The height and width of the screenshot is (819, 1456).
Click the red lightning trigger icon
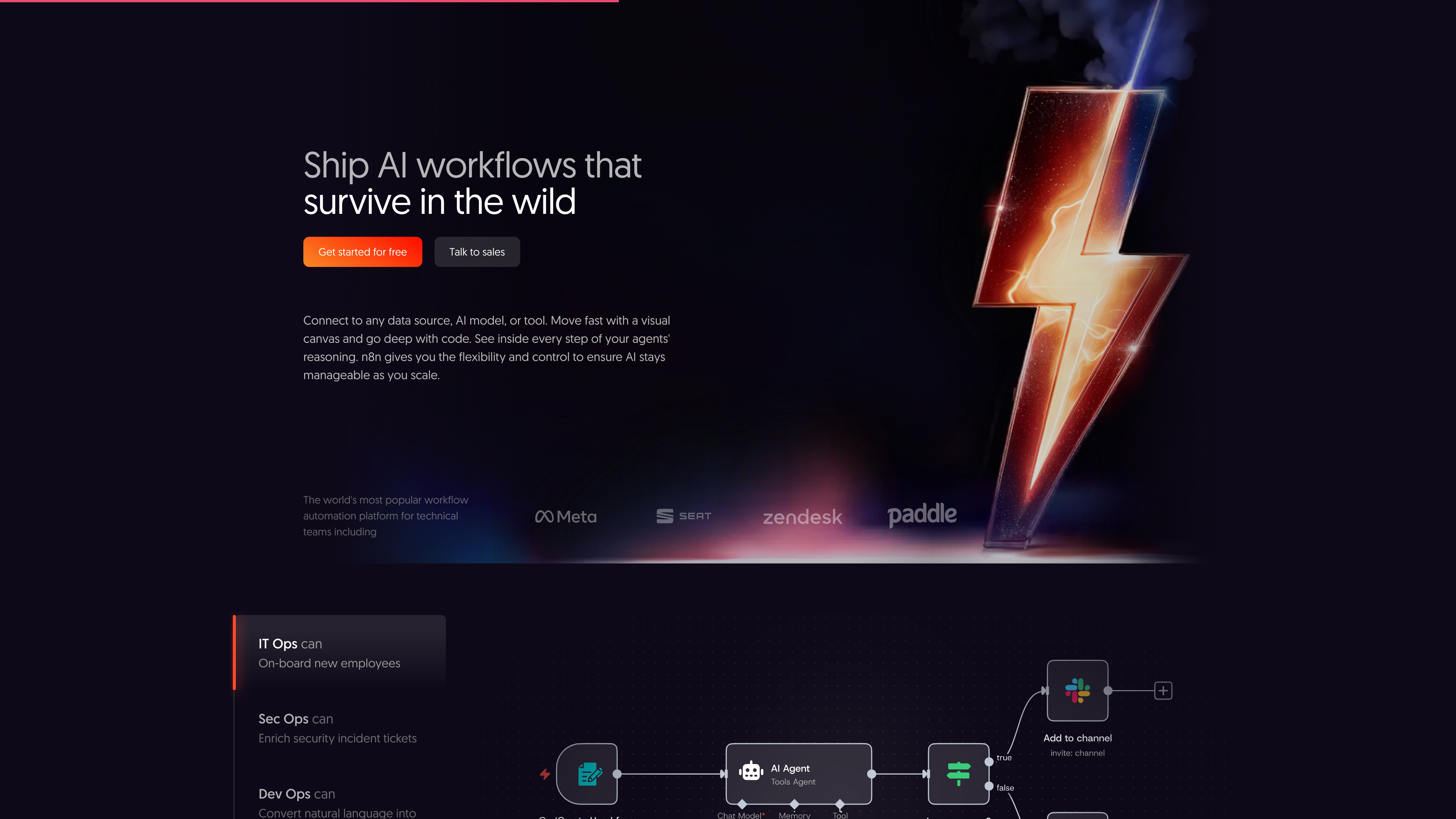(x=545, y=774)
